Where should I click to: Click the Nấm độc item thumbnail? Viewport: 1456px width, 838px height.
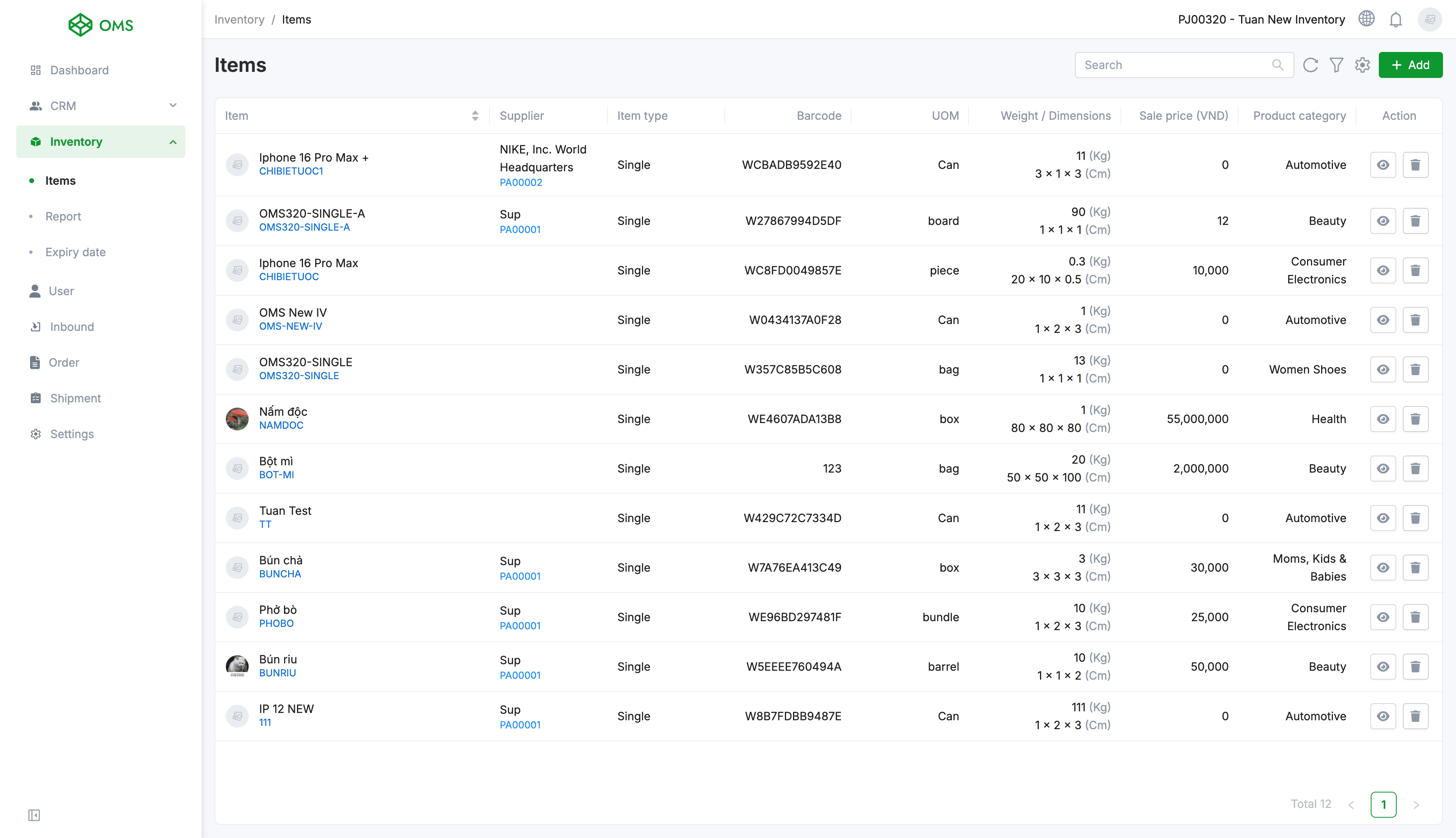point(236,419)
